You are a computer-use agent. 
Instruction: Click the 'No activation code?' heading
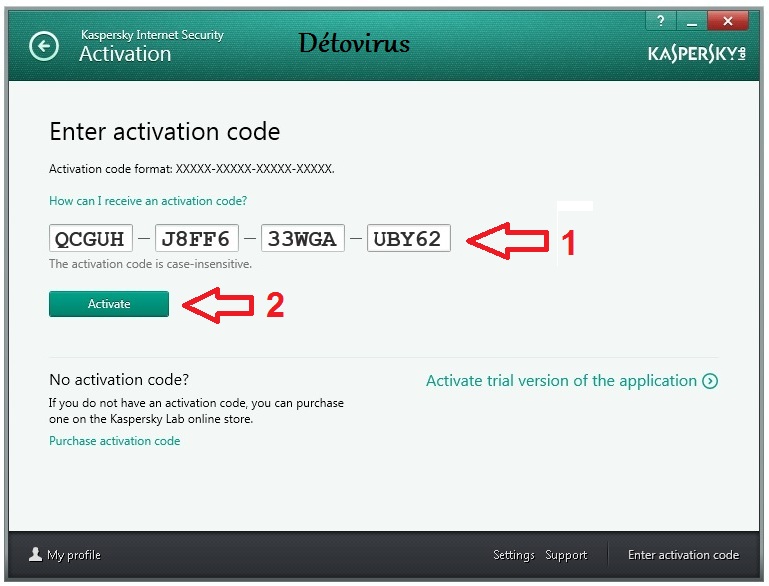click(119, 380)
